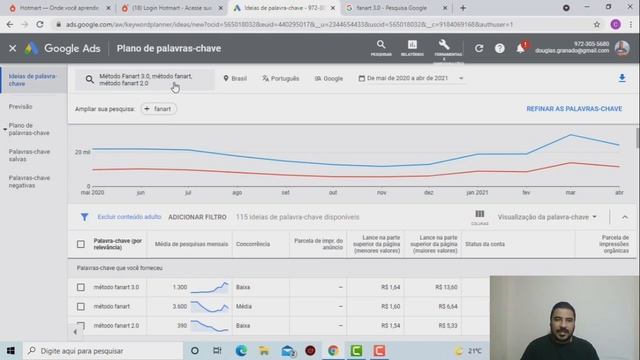The image size is (640, 360).
Task: Open Previsão in the sidebar
Action: pyautogui.click(x=20, y=107)
